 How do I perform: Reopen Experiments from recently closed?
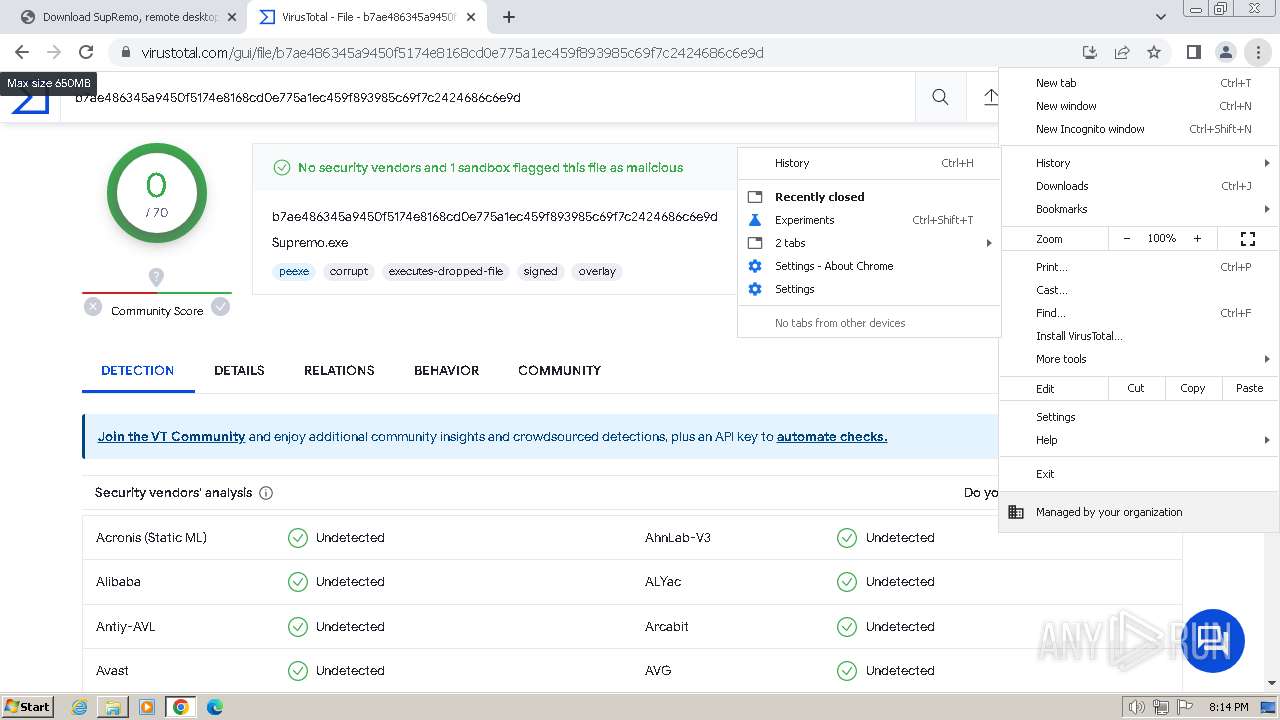[869, 220]
